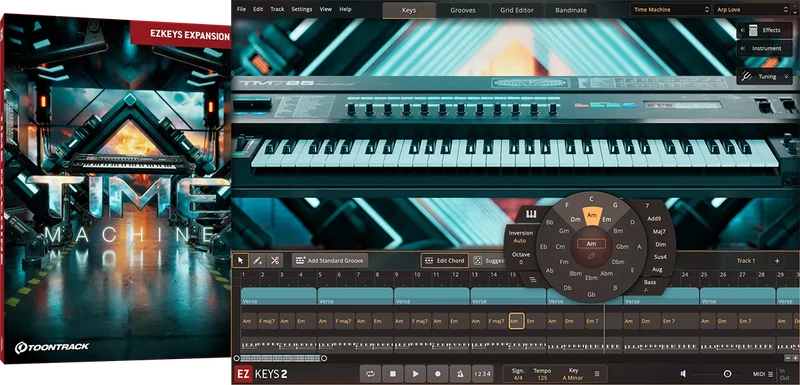
Task: Click the pencil edit icon in wheel center
Action: 591,255
